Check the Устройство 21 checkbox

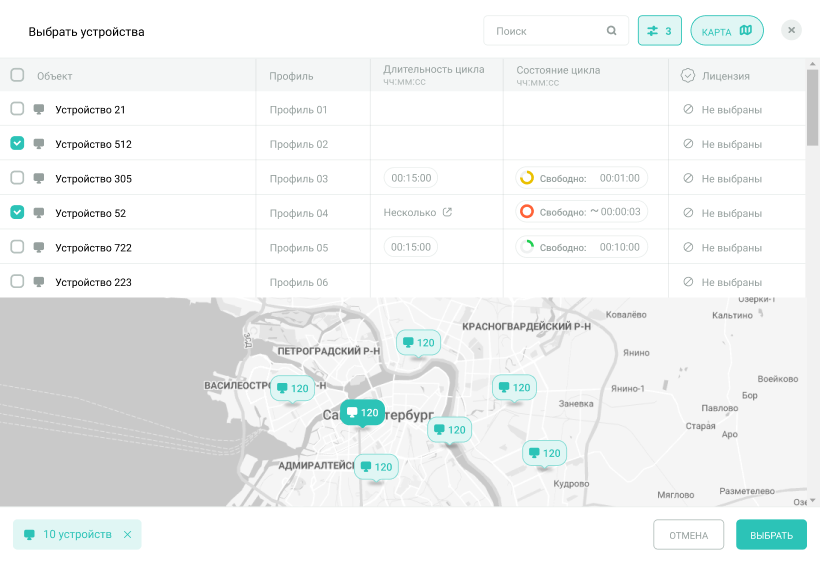[17, 109]
